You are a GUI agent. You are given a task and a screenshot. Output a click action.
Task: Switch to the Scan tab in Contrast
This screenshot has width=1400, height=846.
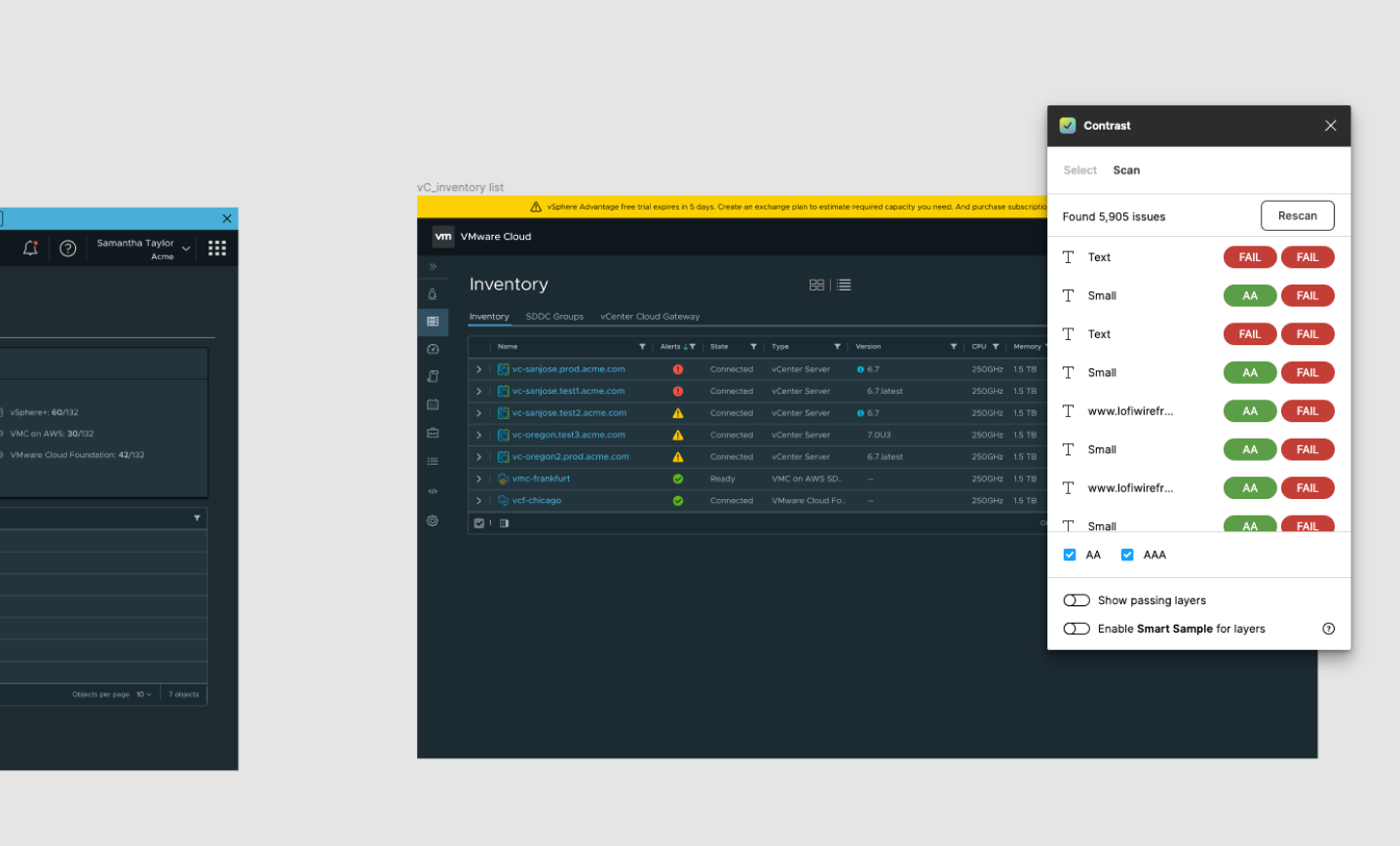point(1126,170)
